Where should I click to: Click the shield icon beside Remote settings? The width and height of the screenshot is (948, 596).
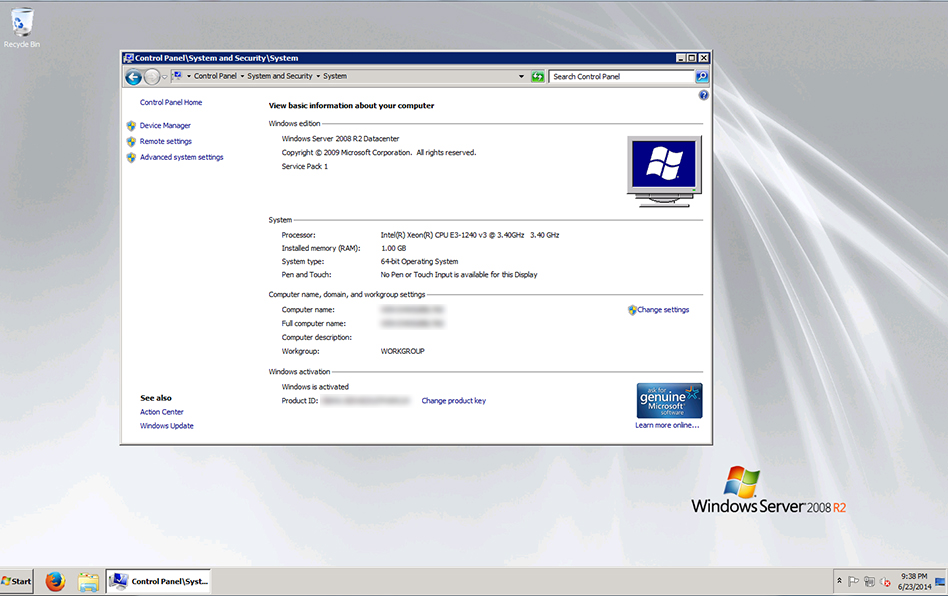(x=131, y=141)
